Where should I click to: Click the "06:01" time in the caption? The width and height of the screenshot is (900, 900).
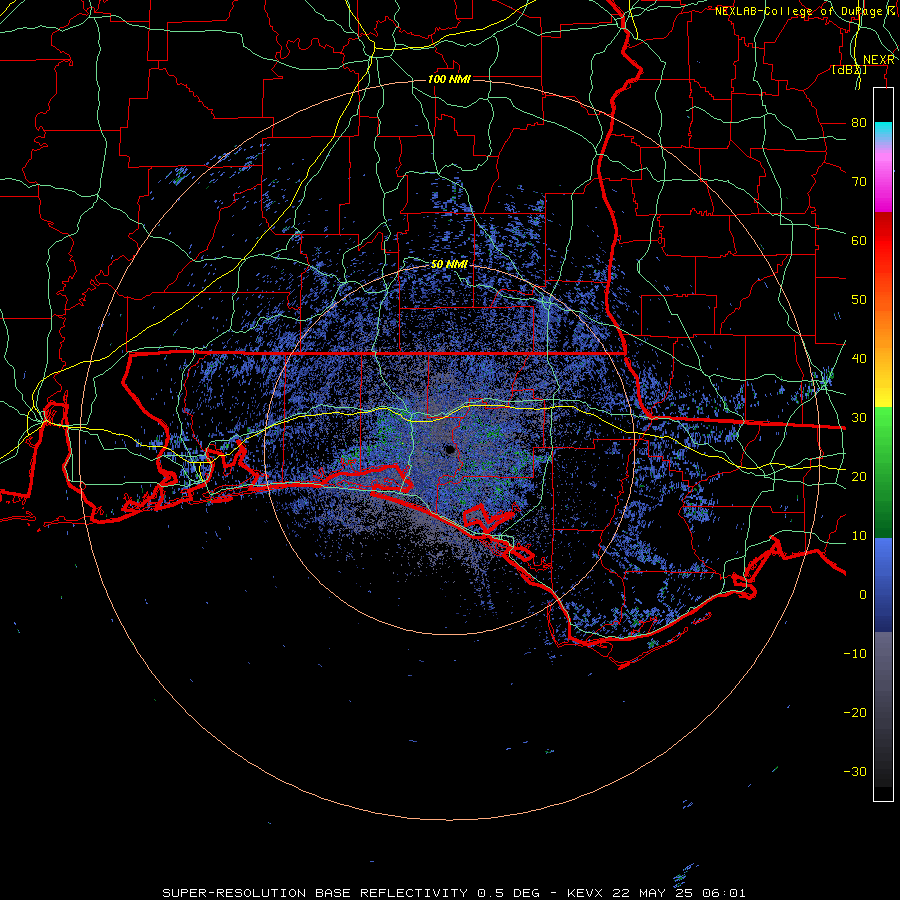(726, 893)
